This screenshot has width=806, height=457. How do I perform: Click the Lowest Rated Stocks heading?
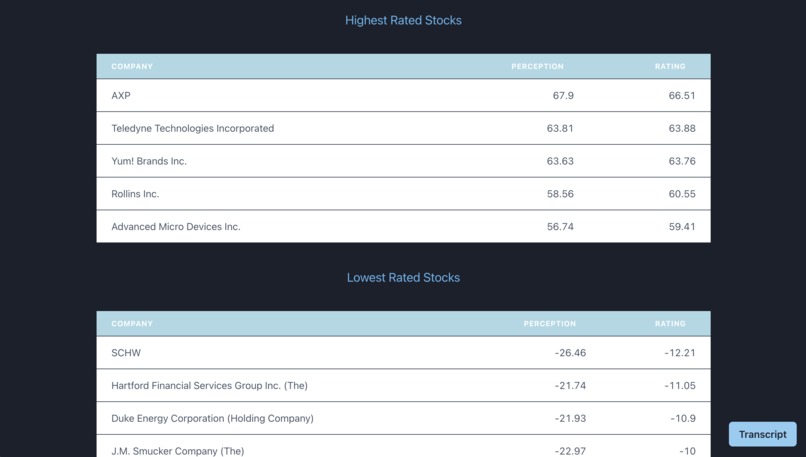(x=403, y=278)
